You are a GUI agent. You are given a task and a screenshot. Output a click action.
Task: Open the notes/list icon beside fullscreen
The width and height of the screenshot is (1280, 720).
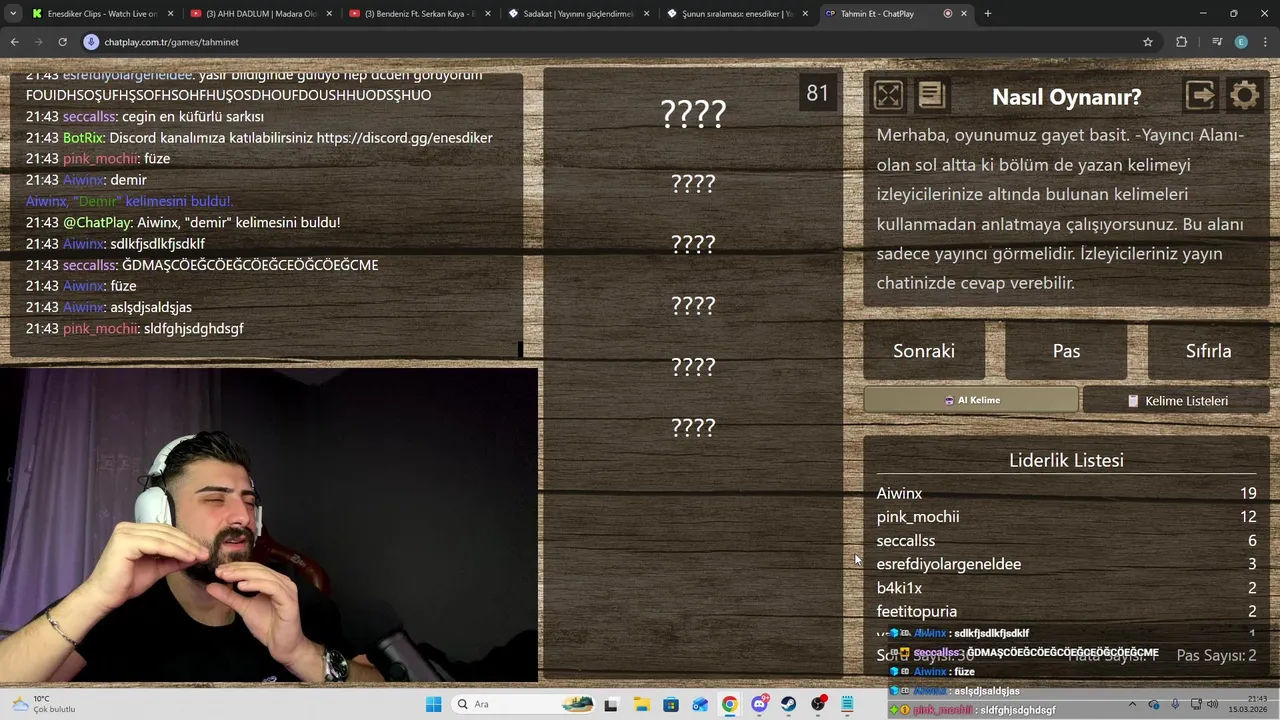point(931,95)
